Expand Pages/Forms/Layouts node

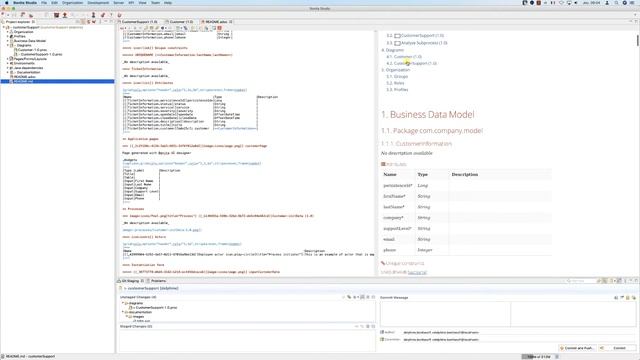[7, 59]
